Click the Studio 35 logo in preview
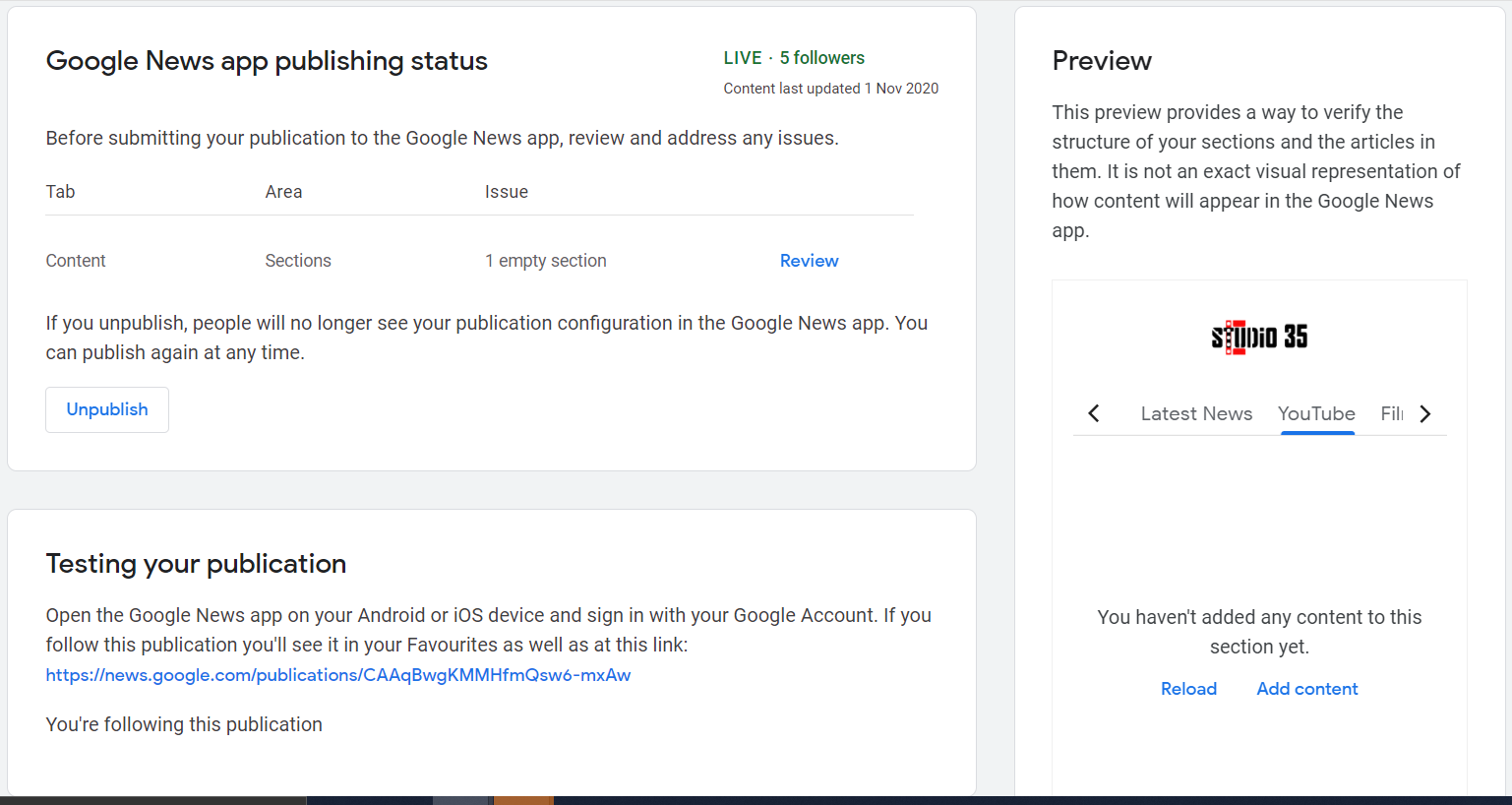The height and width of the screenshot is (805, 1512). tap(1259, 337)
